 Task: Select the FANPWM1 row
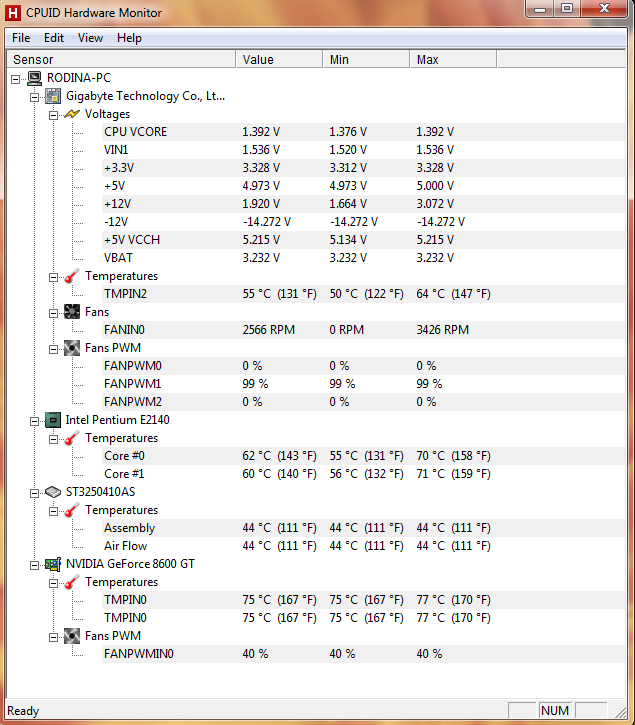[364, 384]
